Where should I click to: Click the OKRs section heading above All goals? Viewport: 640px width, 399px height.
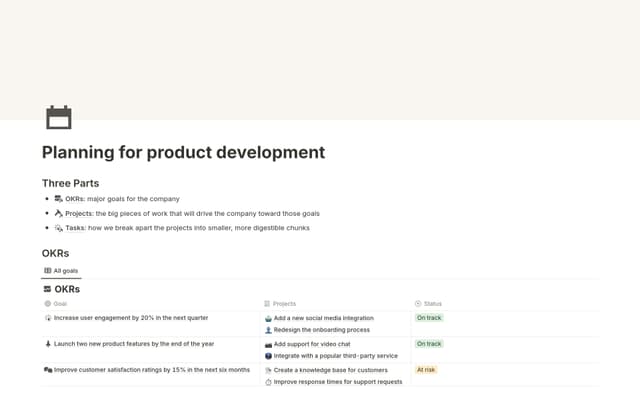[x=55, y=253]
